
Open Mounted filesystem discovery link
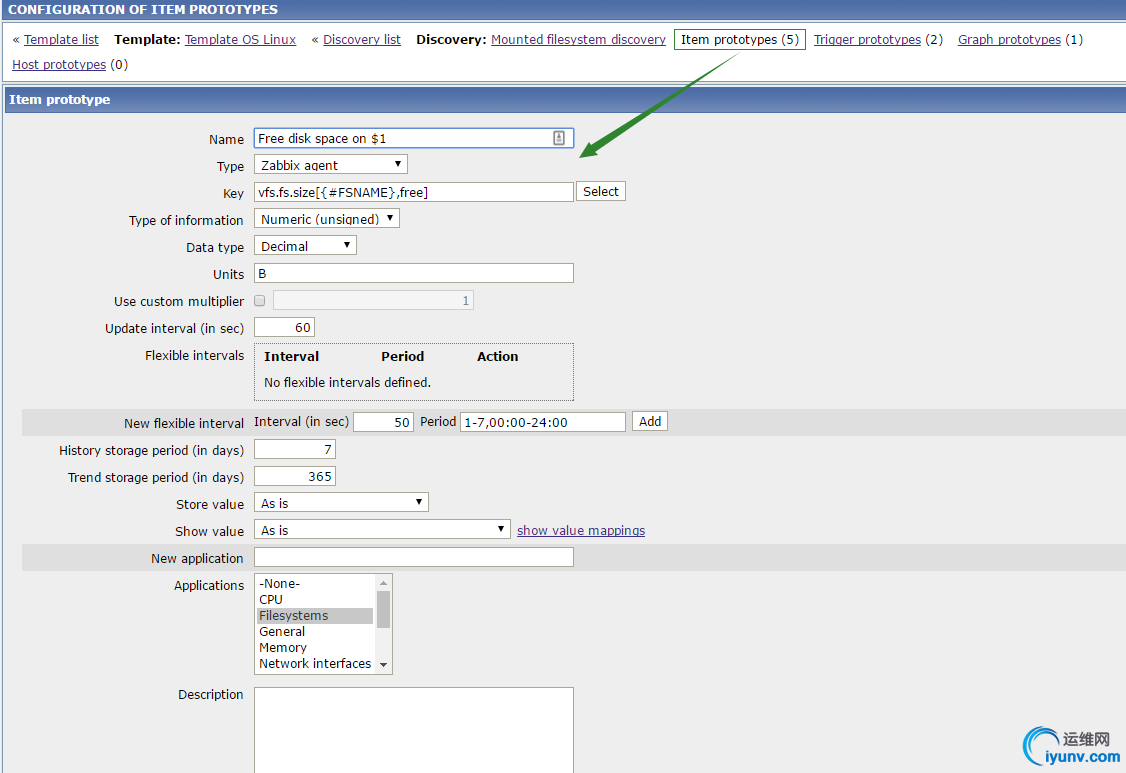578,40
